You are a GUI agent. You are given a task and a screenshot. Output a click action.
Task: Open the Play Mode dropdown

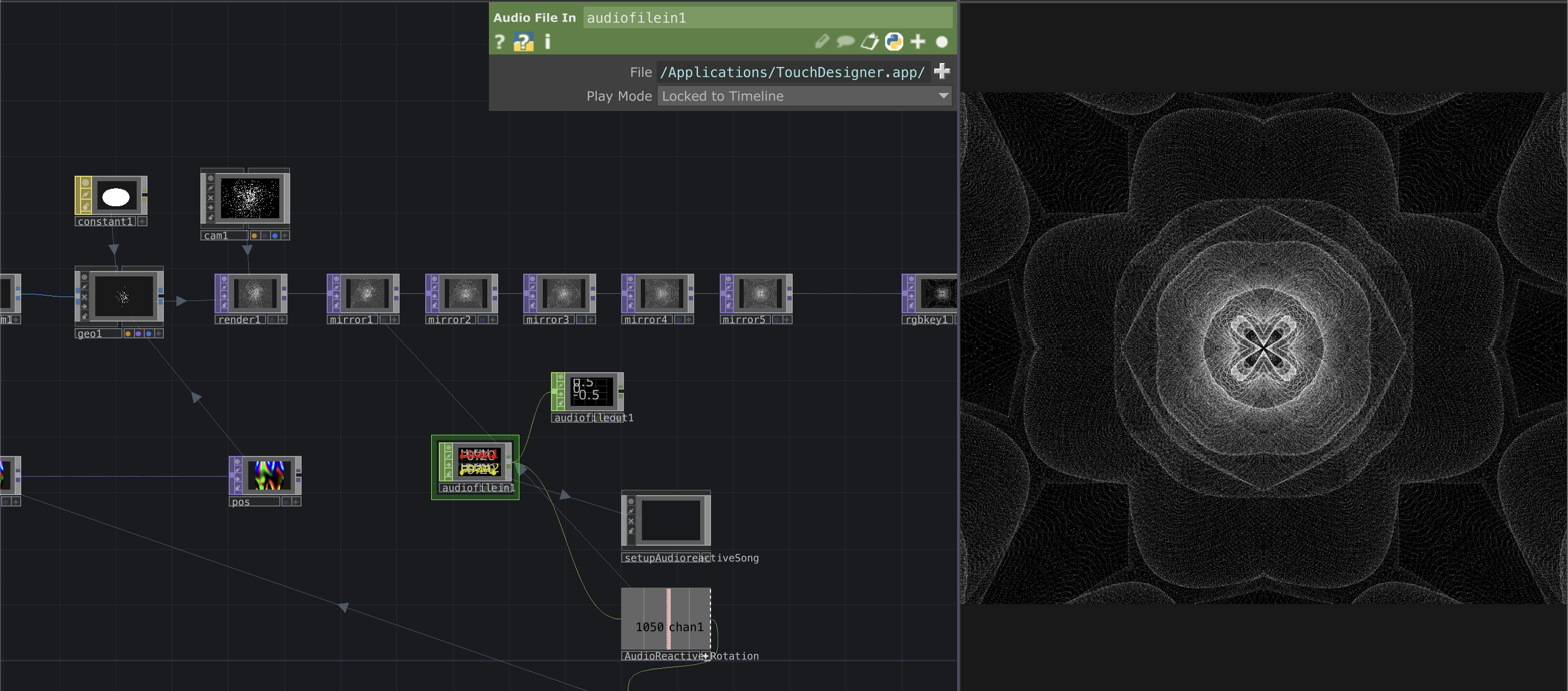pyautogui.click(x=804, y=96)
